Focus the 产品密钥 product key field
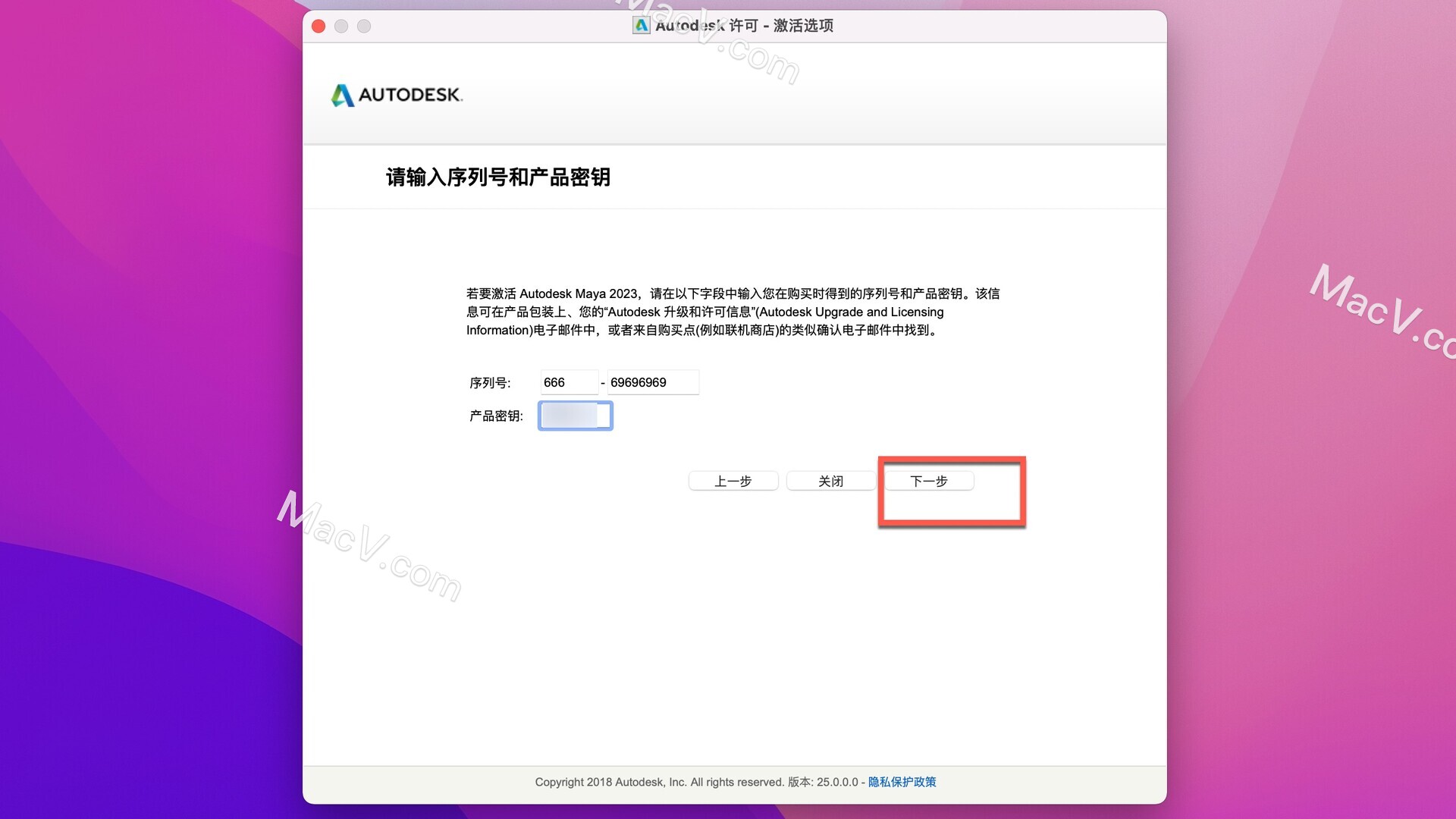 [576, 416]
